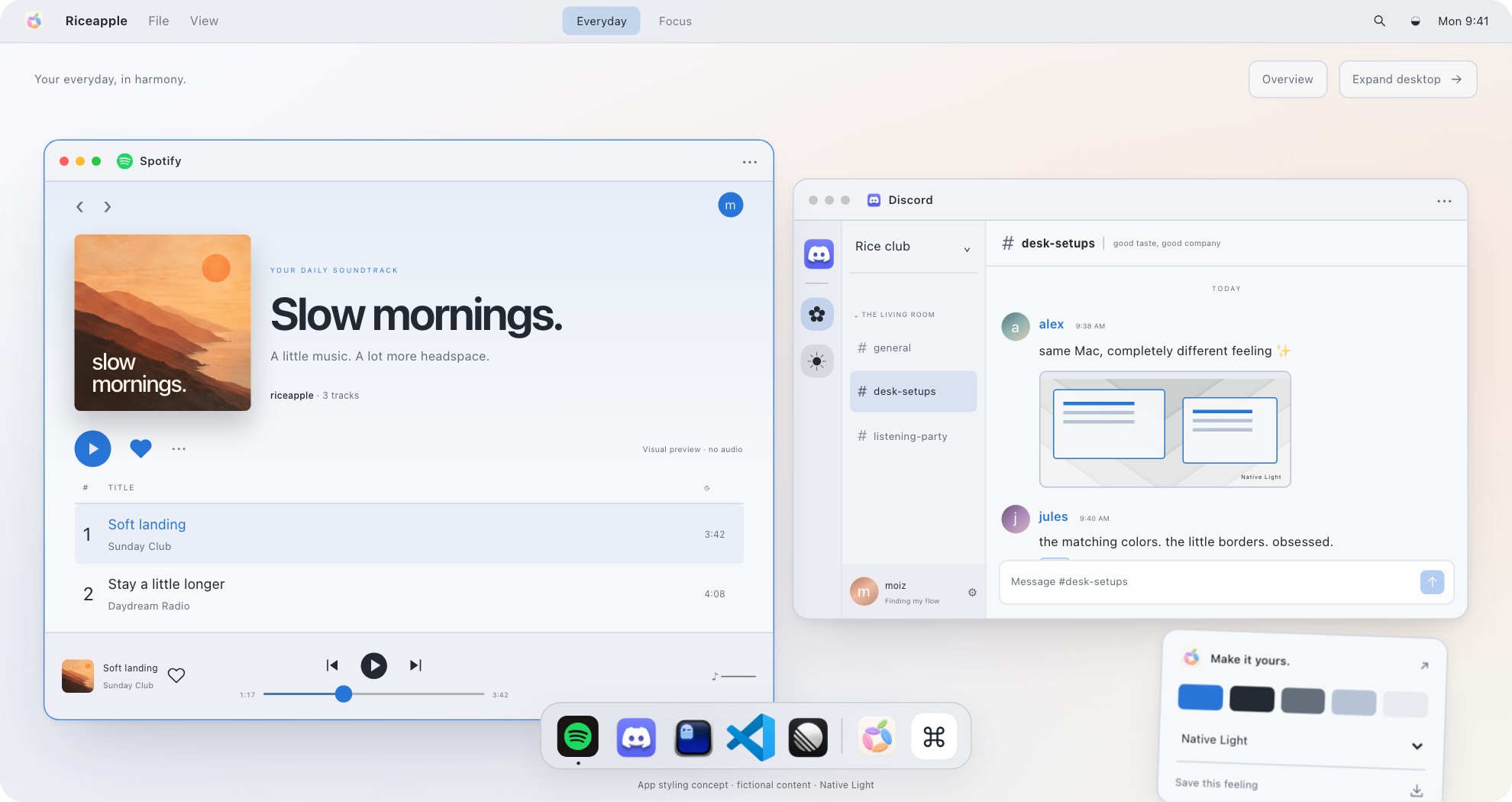Toggle play in the bottom player bar

[x=373, y=665]
